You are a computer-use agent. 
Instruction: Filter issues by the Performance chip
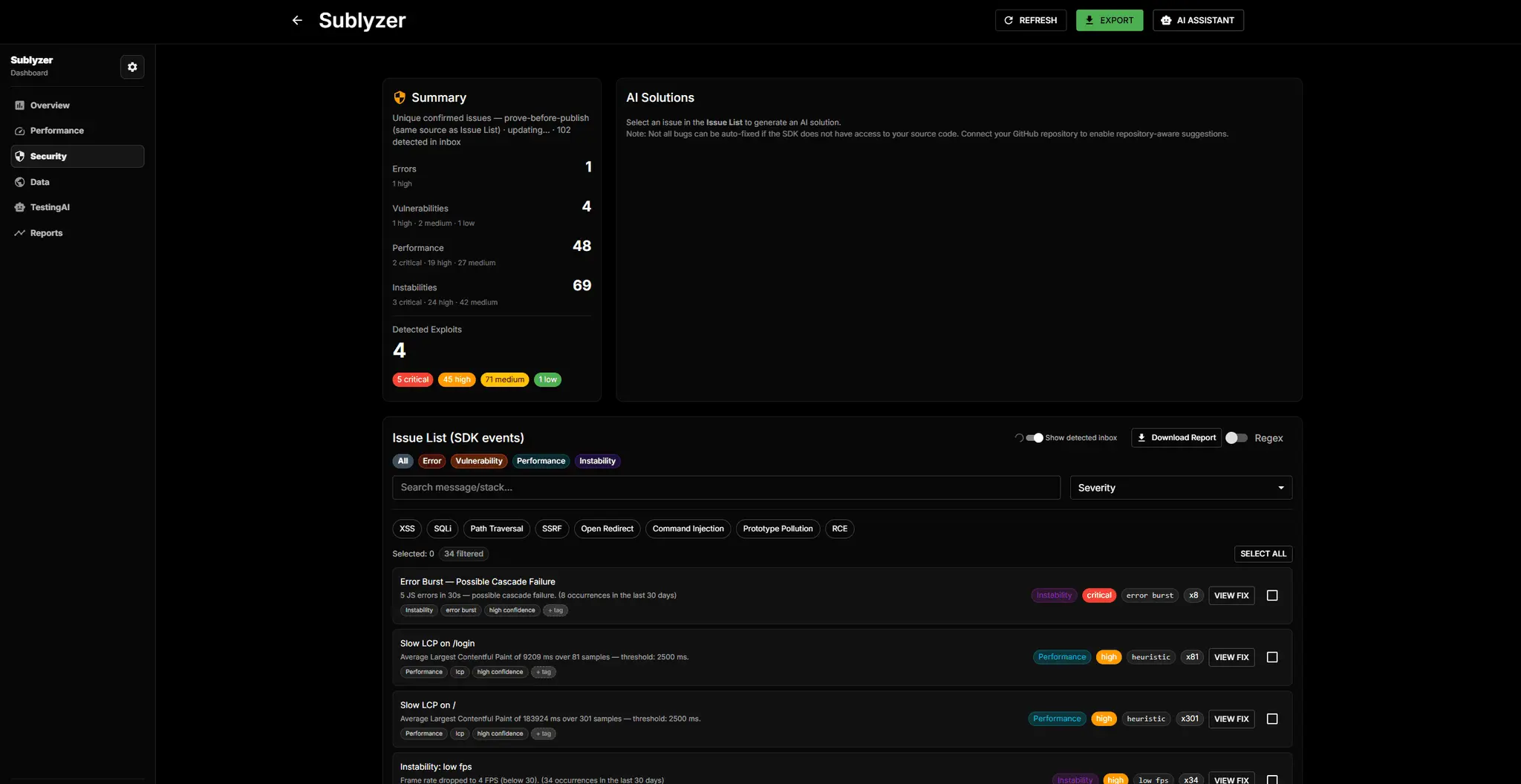[541, 461]
